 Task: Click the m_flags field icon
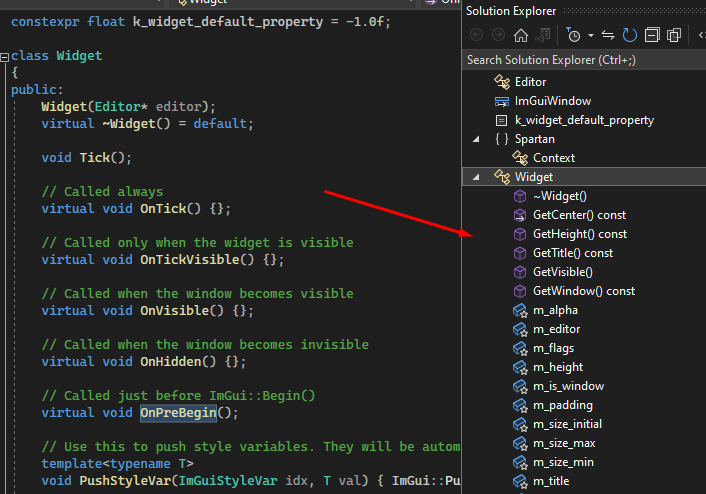pos(520,348)
